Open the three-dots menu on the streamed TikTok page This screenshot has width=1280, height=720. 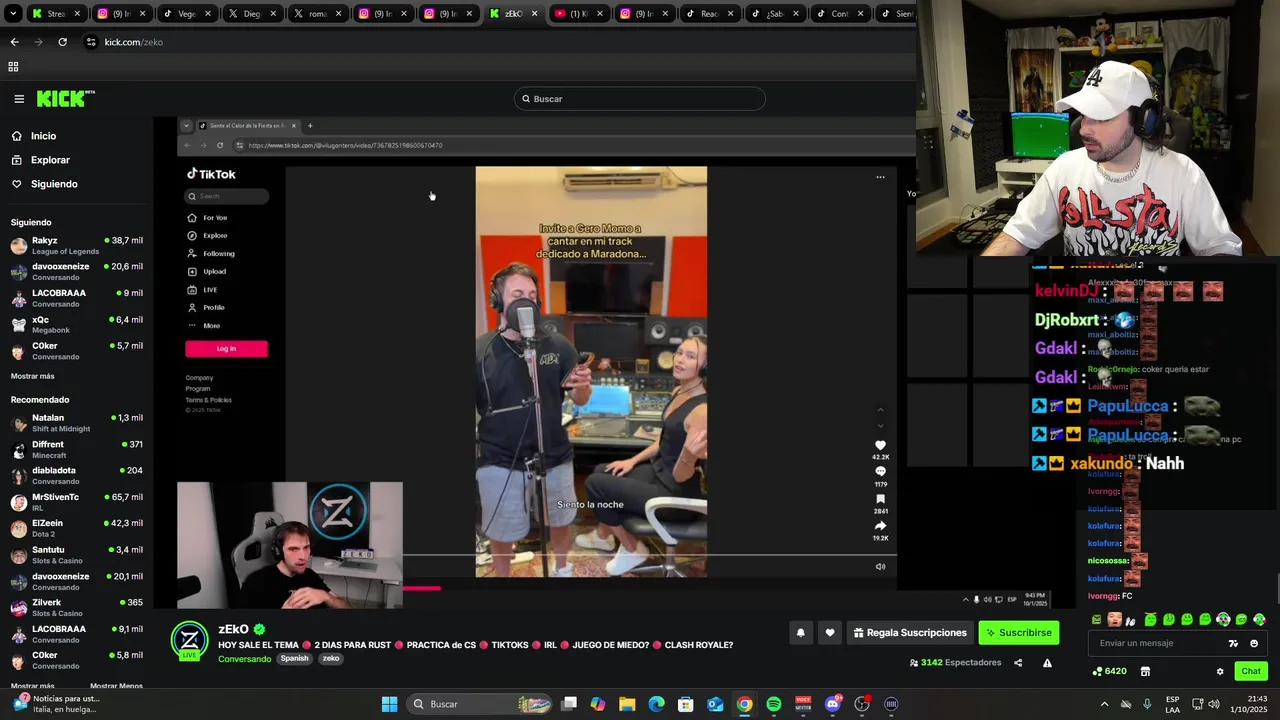tap(880, 177)
